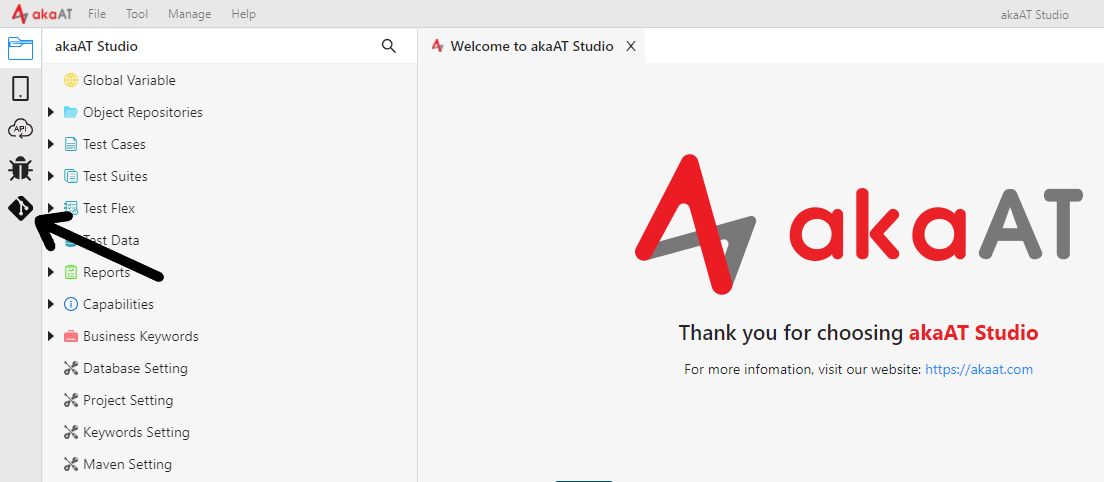
Task: Click the Keywords Setting tools icon
Action: pyautogui.click(x=70, y=432)
